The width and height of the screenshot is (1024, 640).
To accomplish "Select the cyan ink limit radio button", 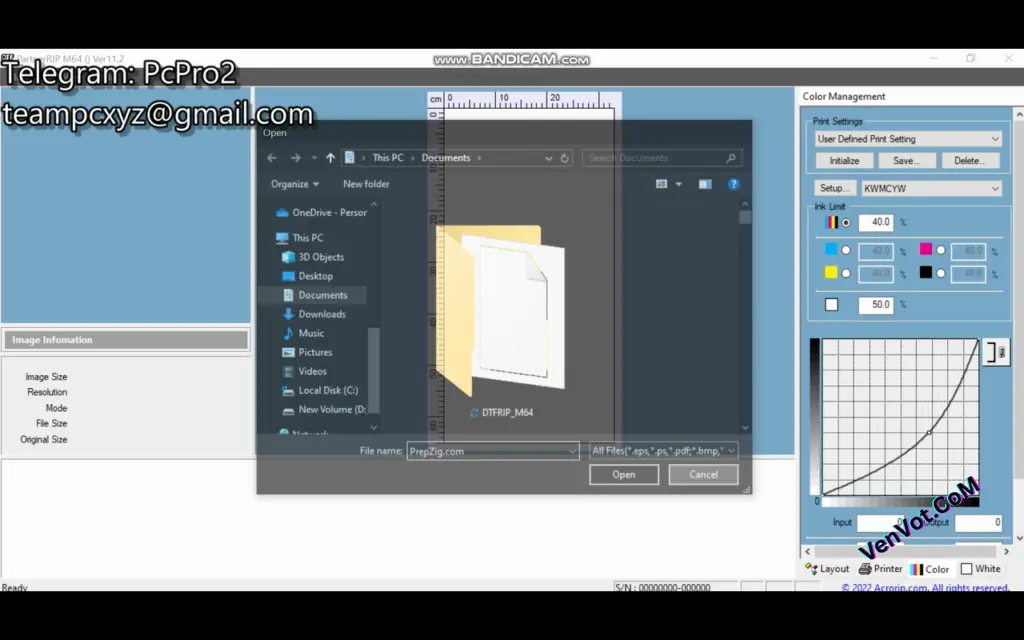I will coord(846,250).
